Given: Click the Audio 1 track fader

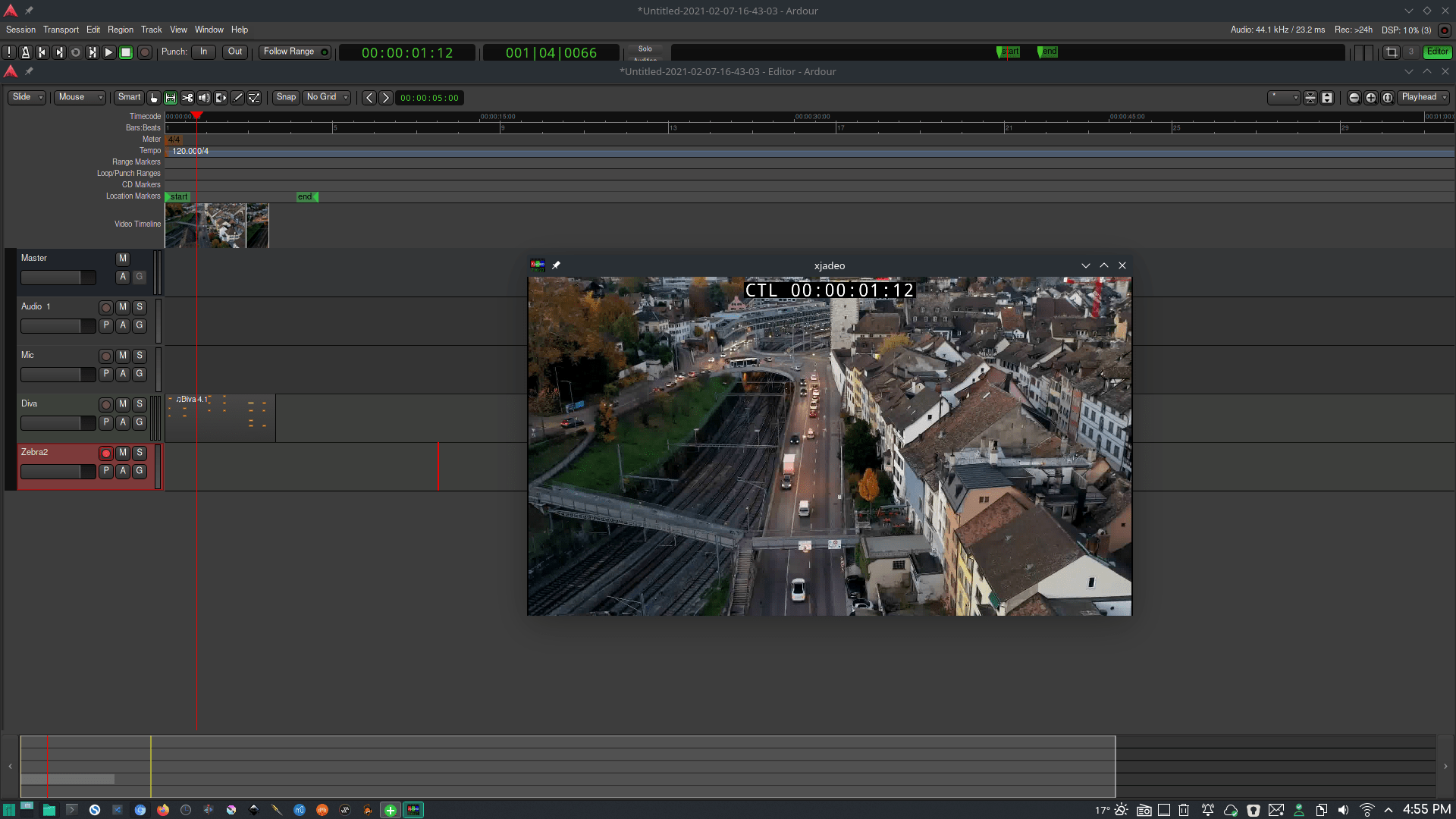Looking at the screenshot, I should [x=58, y=326].
